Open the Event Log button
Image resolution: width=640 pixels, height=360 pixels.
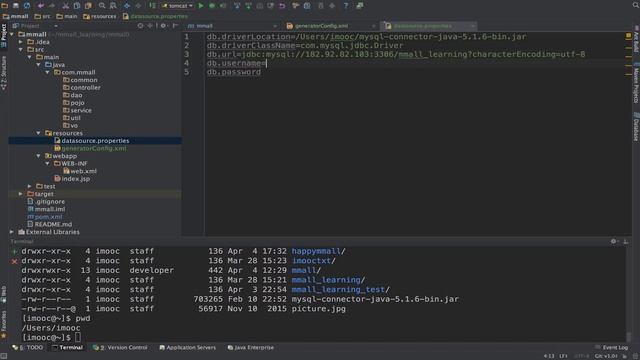point(611,348)
